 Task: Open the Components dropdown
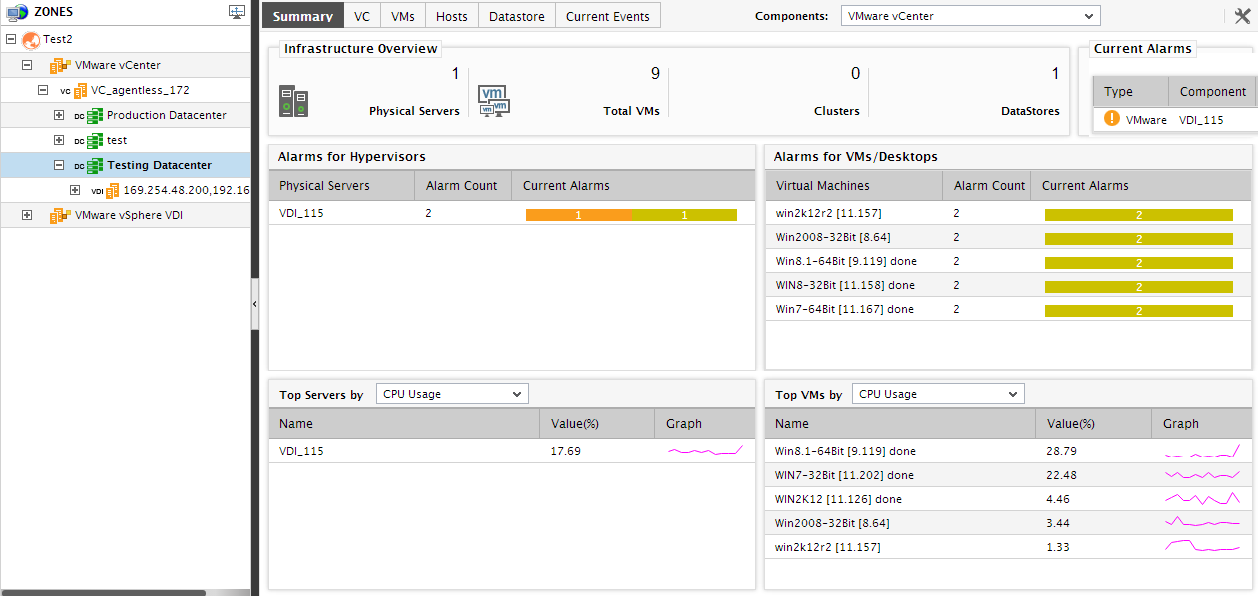[970, 16]
